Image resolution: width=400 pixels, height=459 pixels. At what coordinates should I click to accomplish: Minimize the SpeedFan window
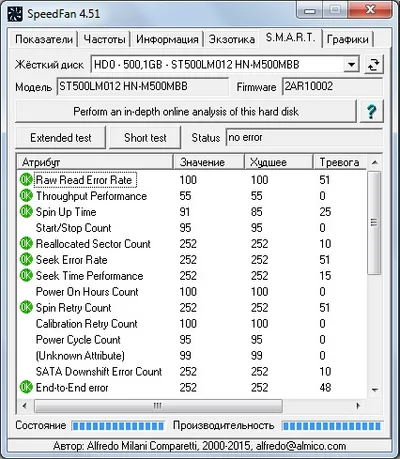point(309,11)
